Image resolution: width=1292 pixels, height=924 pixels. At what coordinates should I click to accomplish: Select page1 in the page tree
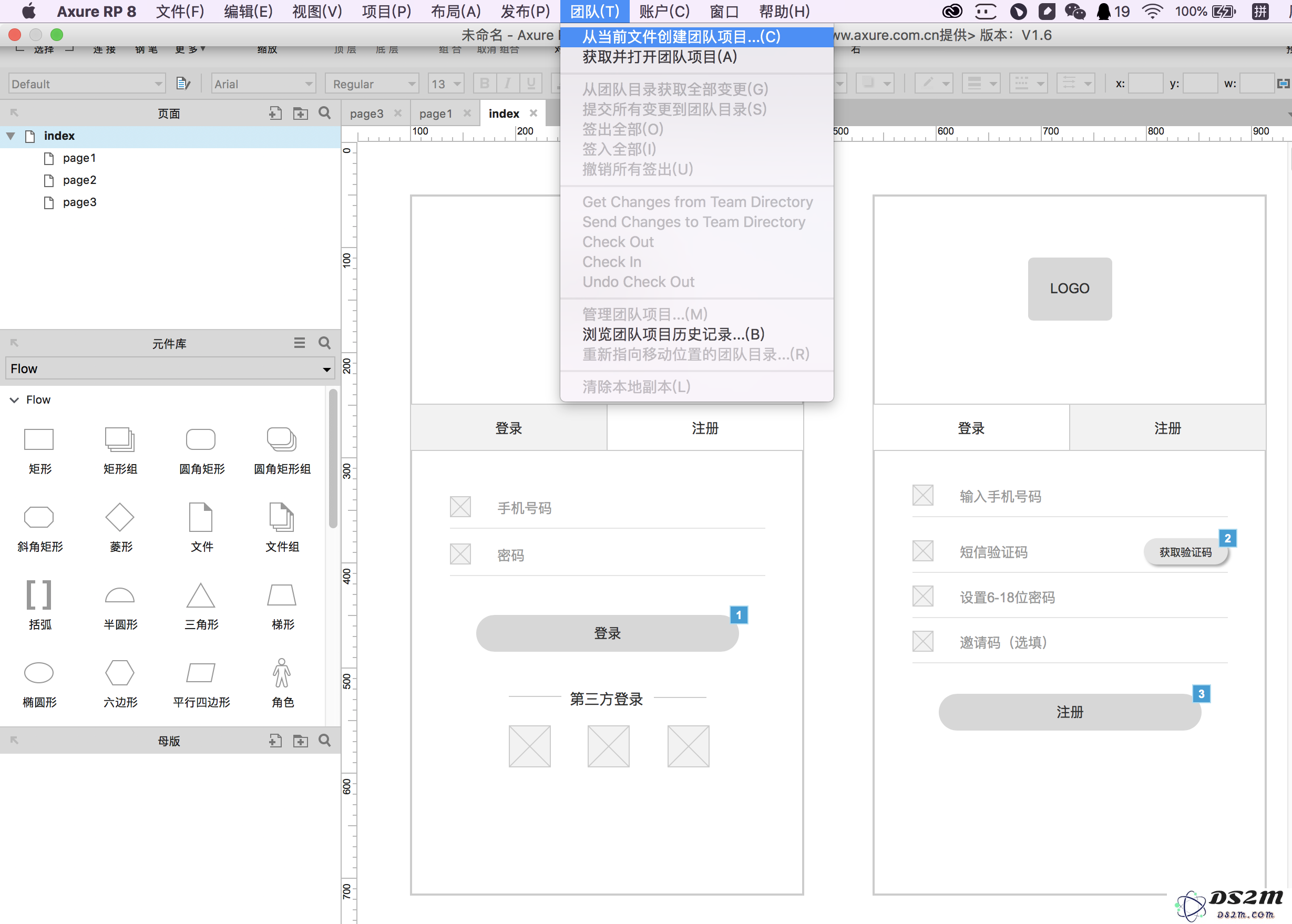(79, 158)
